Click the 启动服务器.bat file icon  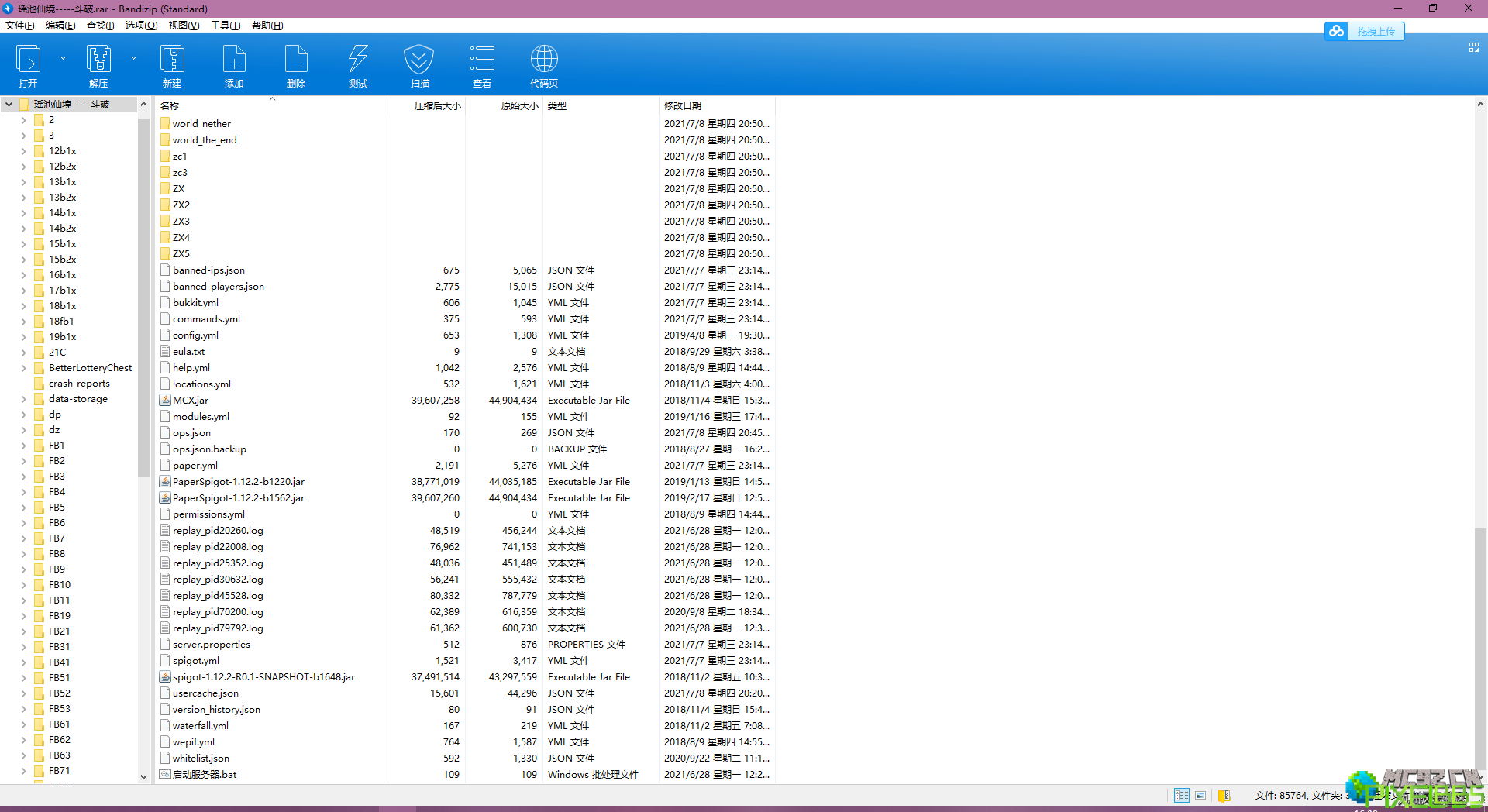click(165, 774)
